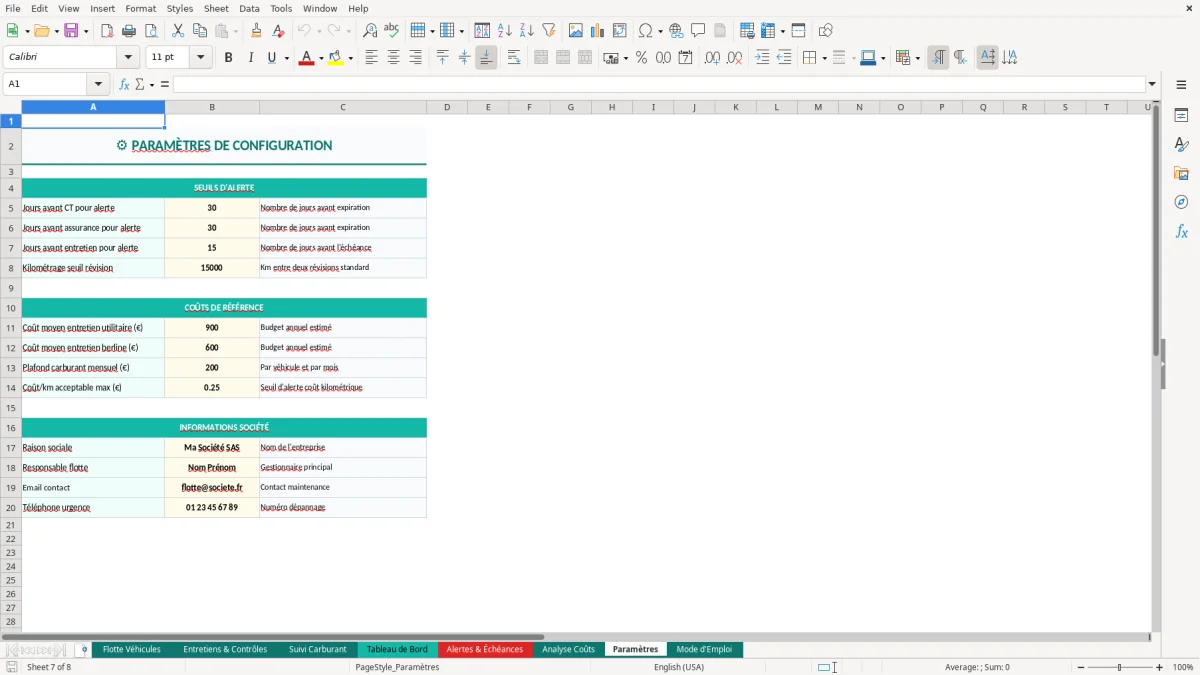1200x675 pixels.
Task: Open the Format menu
Action: (140, 8)
